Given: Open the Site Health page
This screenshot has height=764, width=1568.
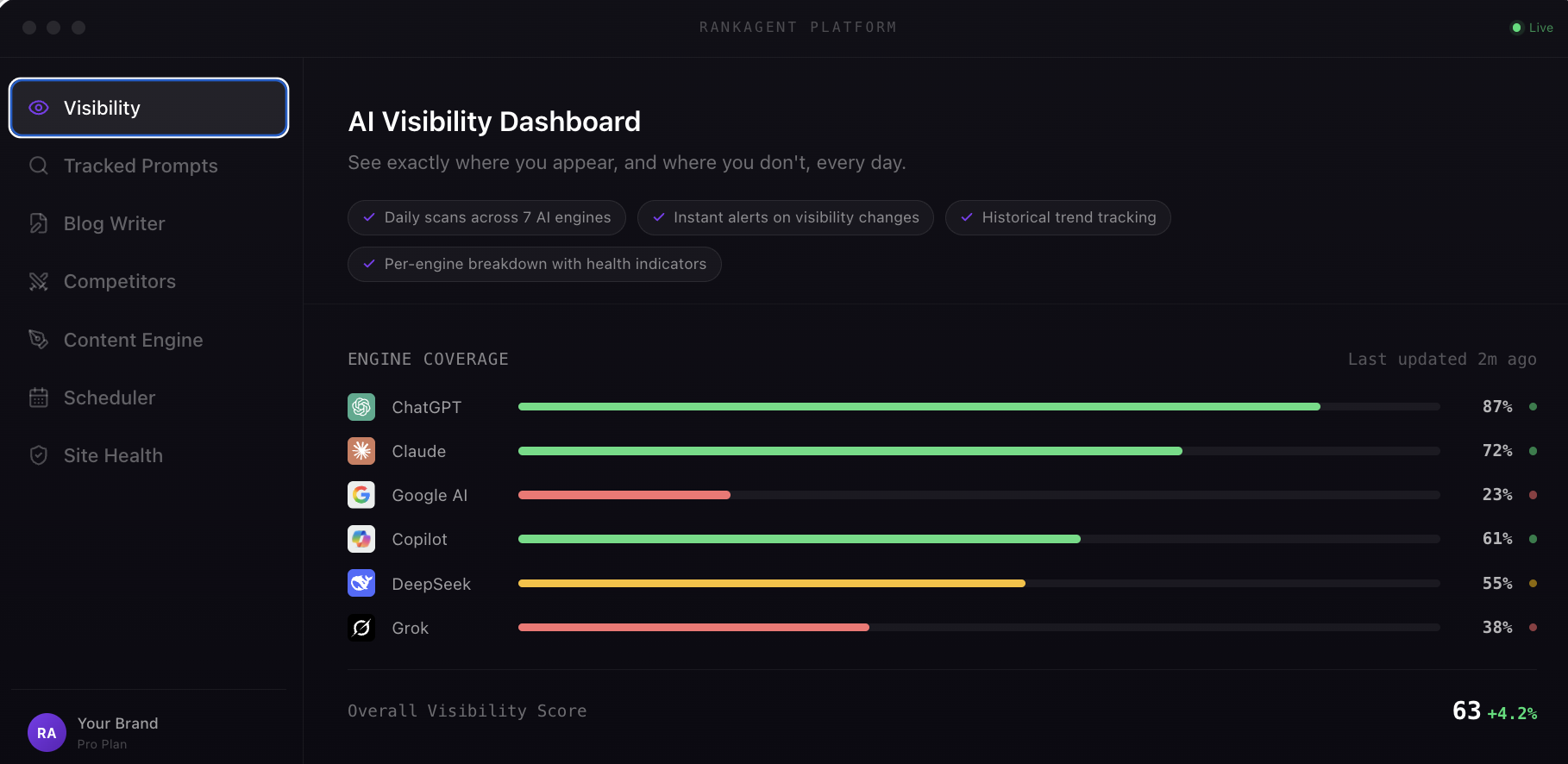Looking at the screenshot, I should pyautogui.click(x=113, y=455).
